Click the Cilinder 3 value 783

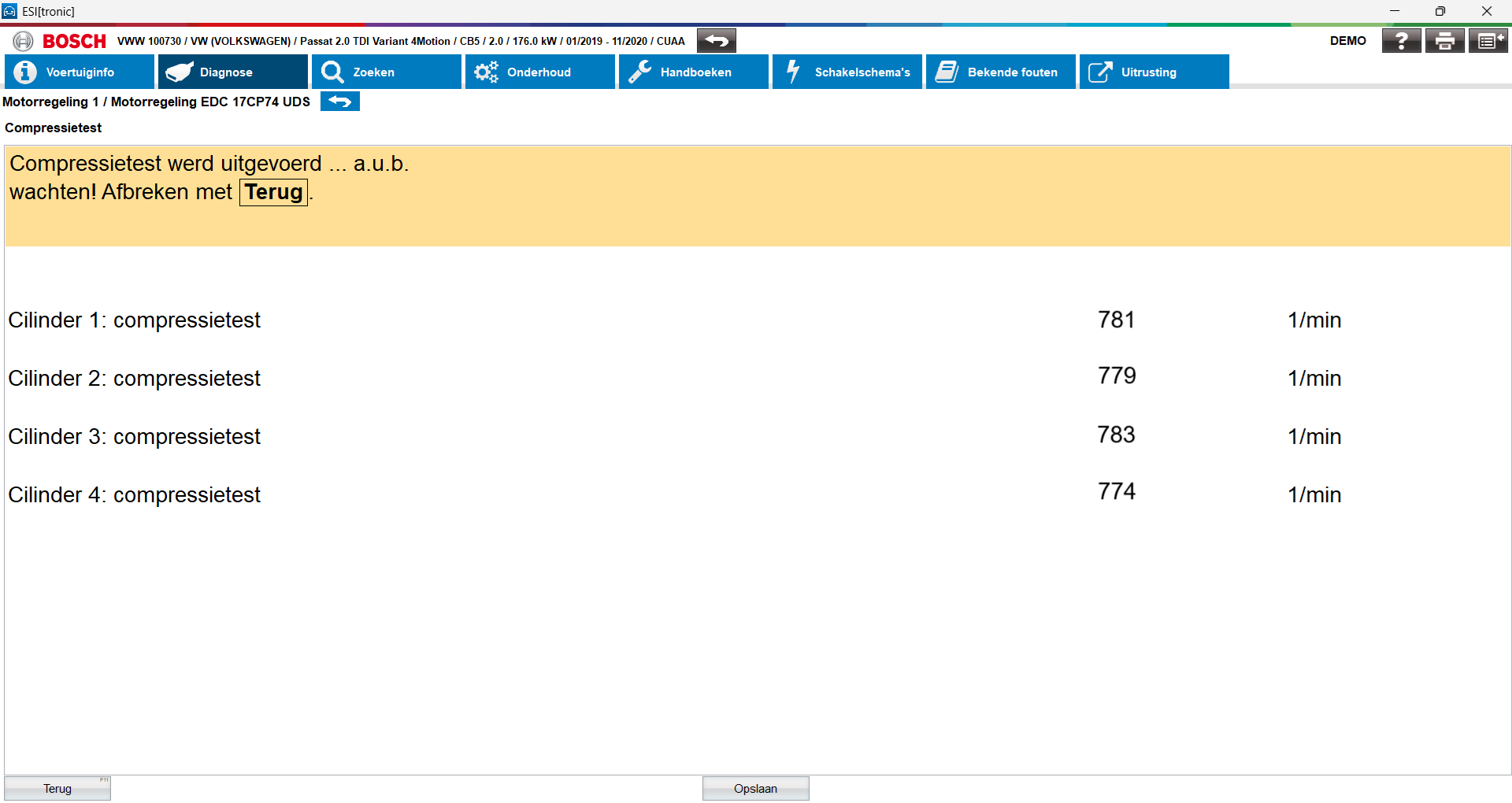click(x=1116, y=435)
